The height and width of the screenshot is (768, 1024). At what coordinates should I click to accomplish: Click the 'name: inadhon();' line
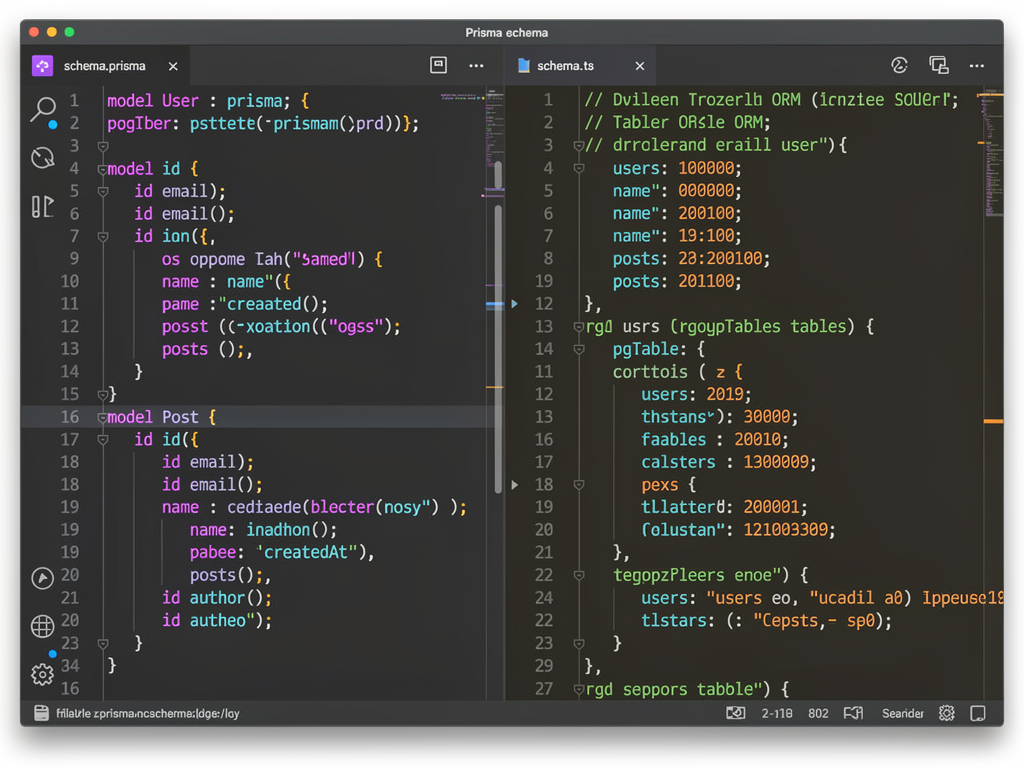point(263,530)
